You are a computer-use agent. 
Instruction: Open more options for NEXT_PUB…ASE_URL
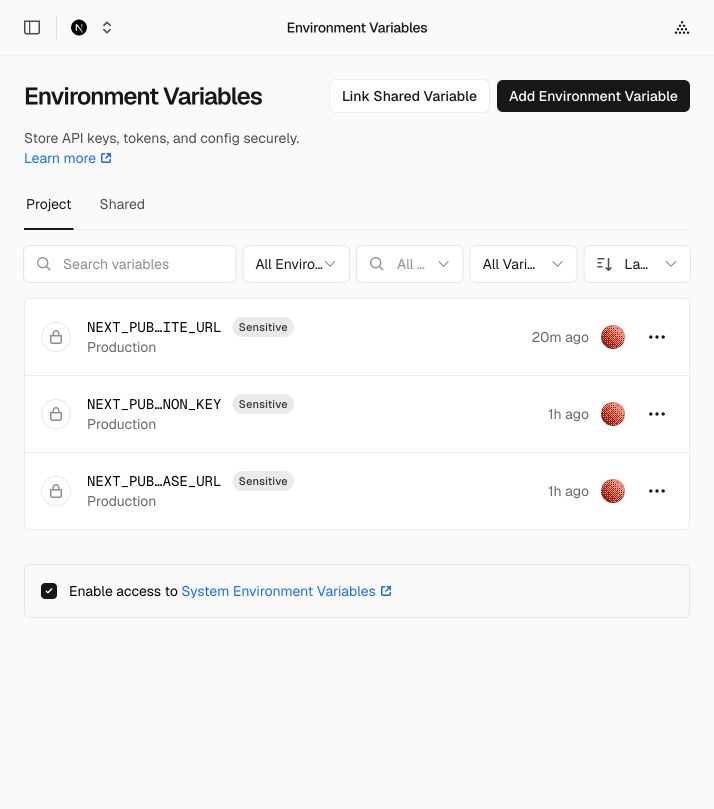(657, 491)
